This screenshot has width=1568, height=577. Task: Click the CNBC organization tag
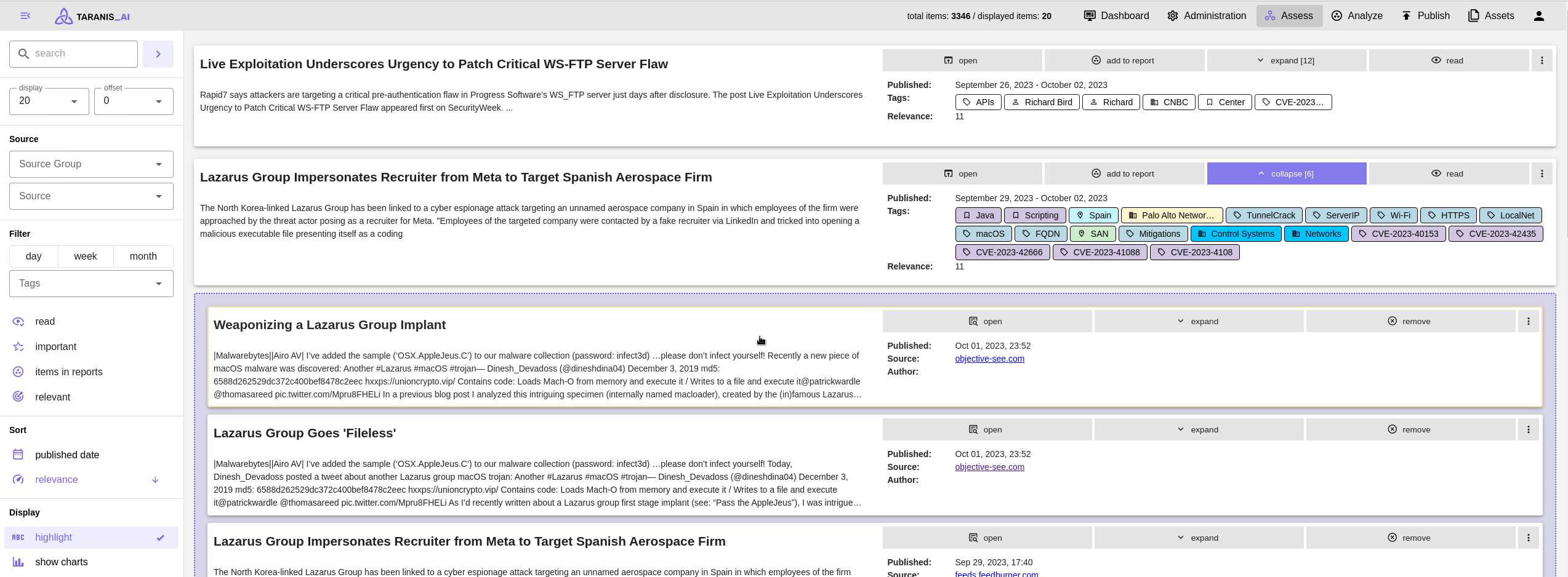pyautogui.click(x=1168, y=102)
